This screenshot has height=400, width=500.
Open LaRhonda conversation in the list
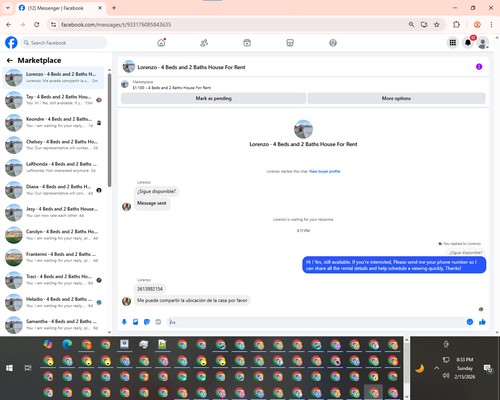tap(53, 167)
